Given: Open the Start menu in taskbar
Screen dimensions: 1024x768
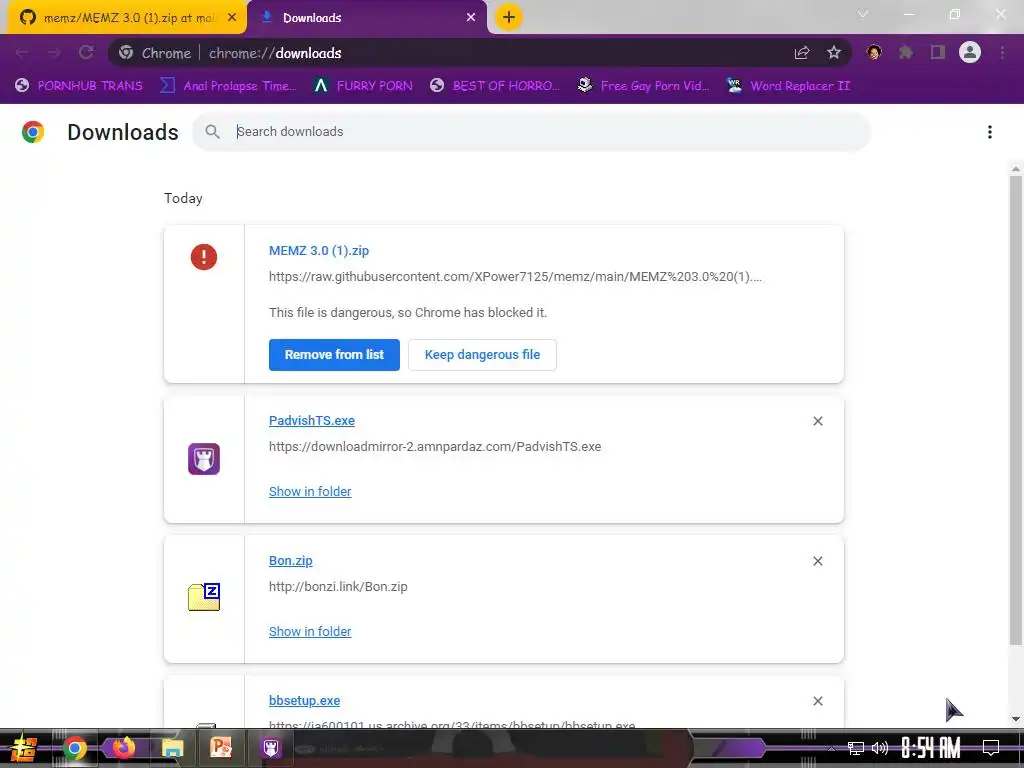Looking at the screenshot, I should pyautogui.click(x=24, y=748).
